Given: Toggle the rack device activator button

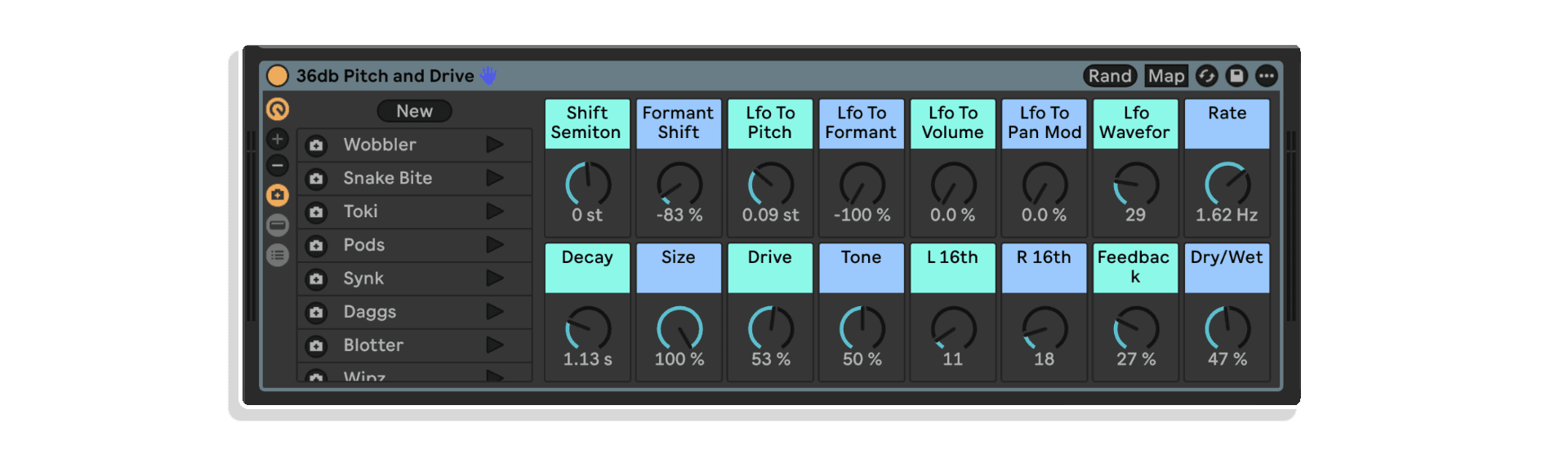Looking at the screenshot, I should [x=278, y=76].
